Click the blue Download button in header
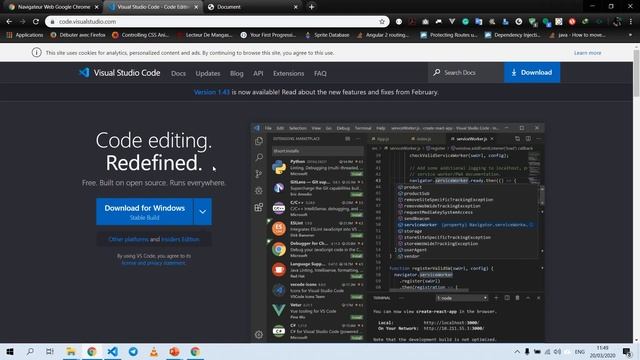 [532, 73]
